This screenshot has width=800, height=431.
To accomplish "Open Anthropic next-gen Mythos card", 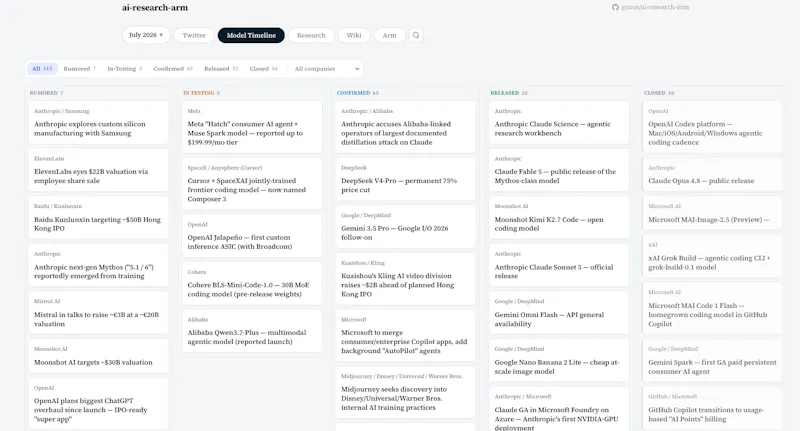I will click(x=98, y=265).
